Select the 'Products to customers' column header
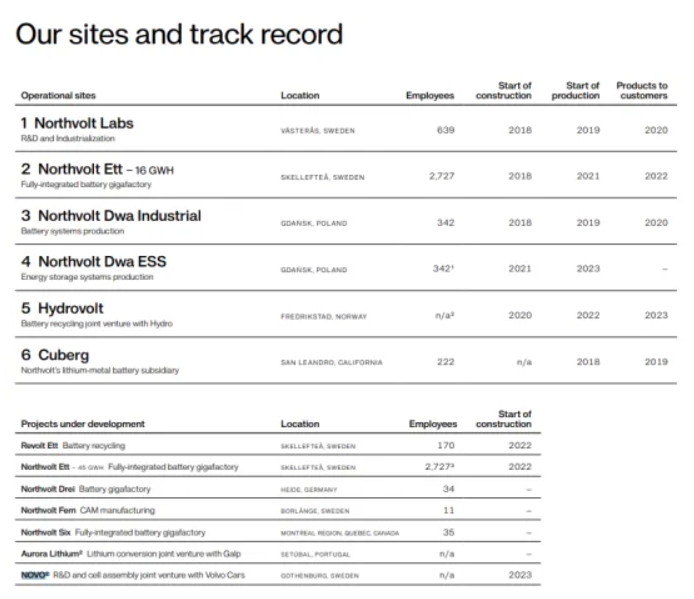The image size is (694, 599). [x=642, y=90]
